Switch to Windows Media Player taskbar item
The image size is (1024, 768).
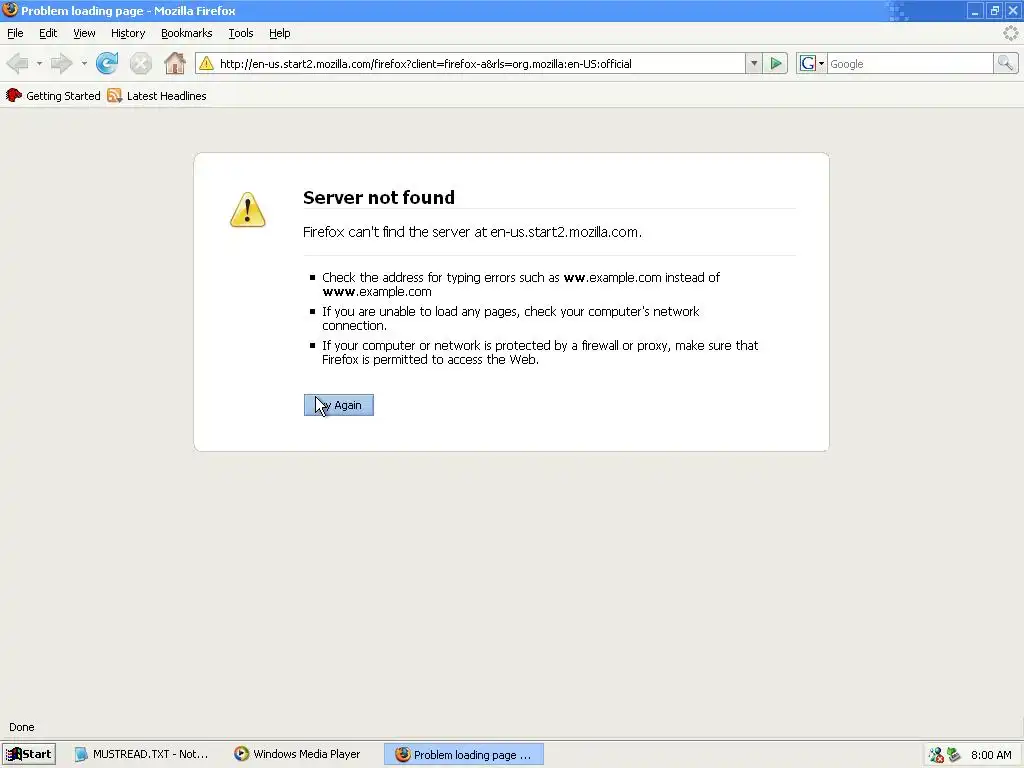[298, 754]
